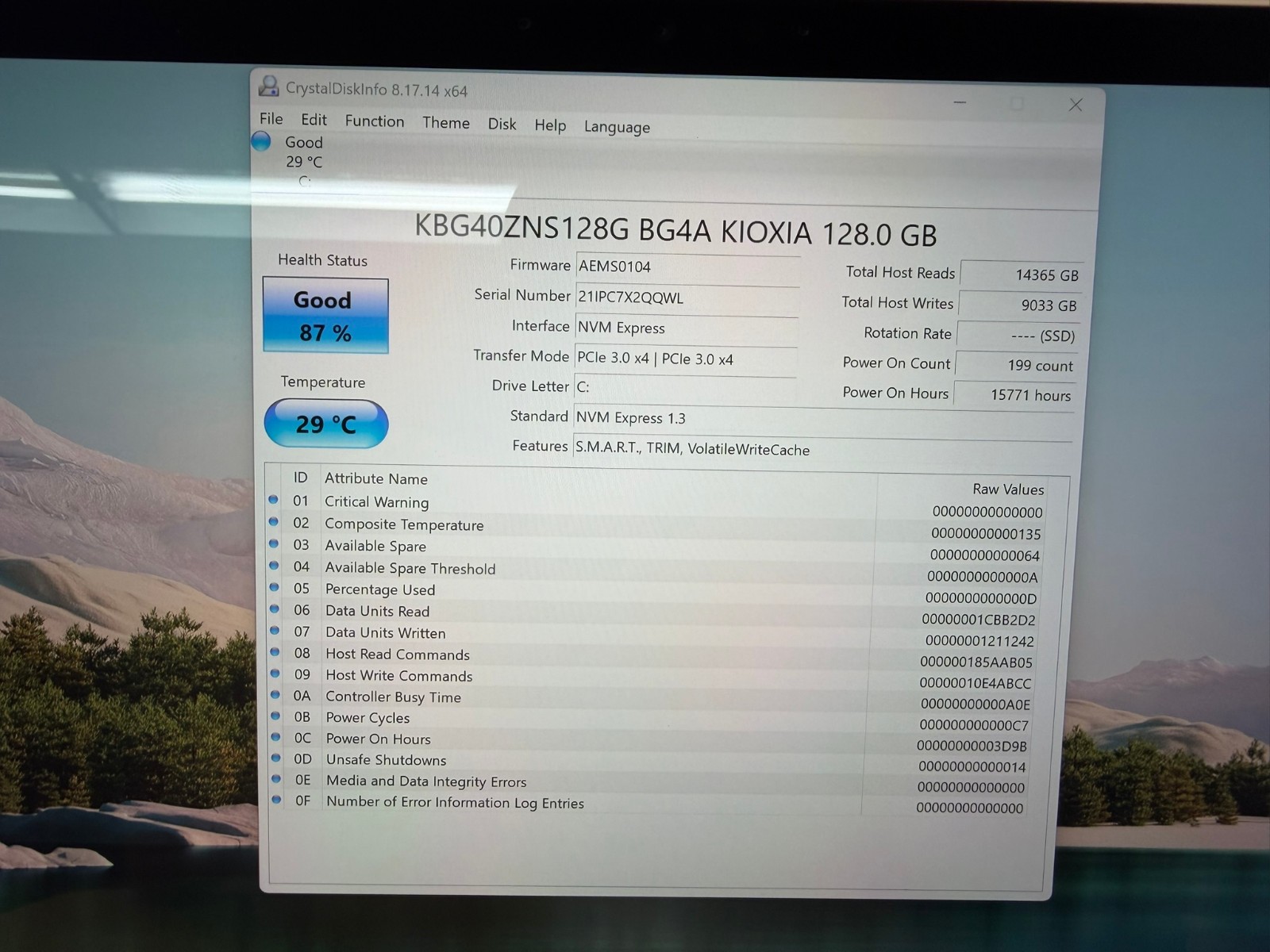Click Total Host Reads value 14365 GB
This screenshot has width=1270, height=952.
tap(1022, 274)
